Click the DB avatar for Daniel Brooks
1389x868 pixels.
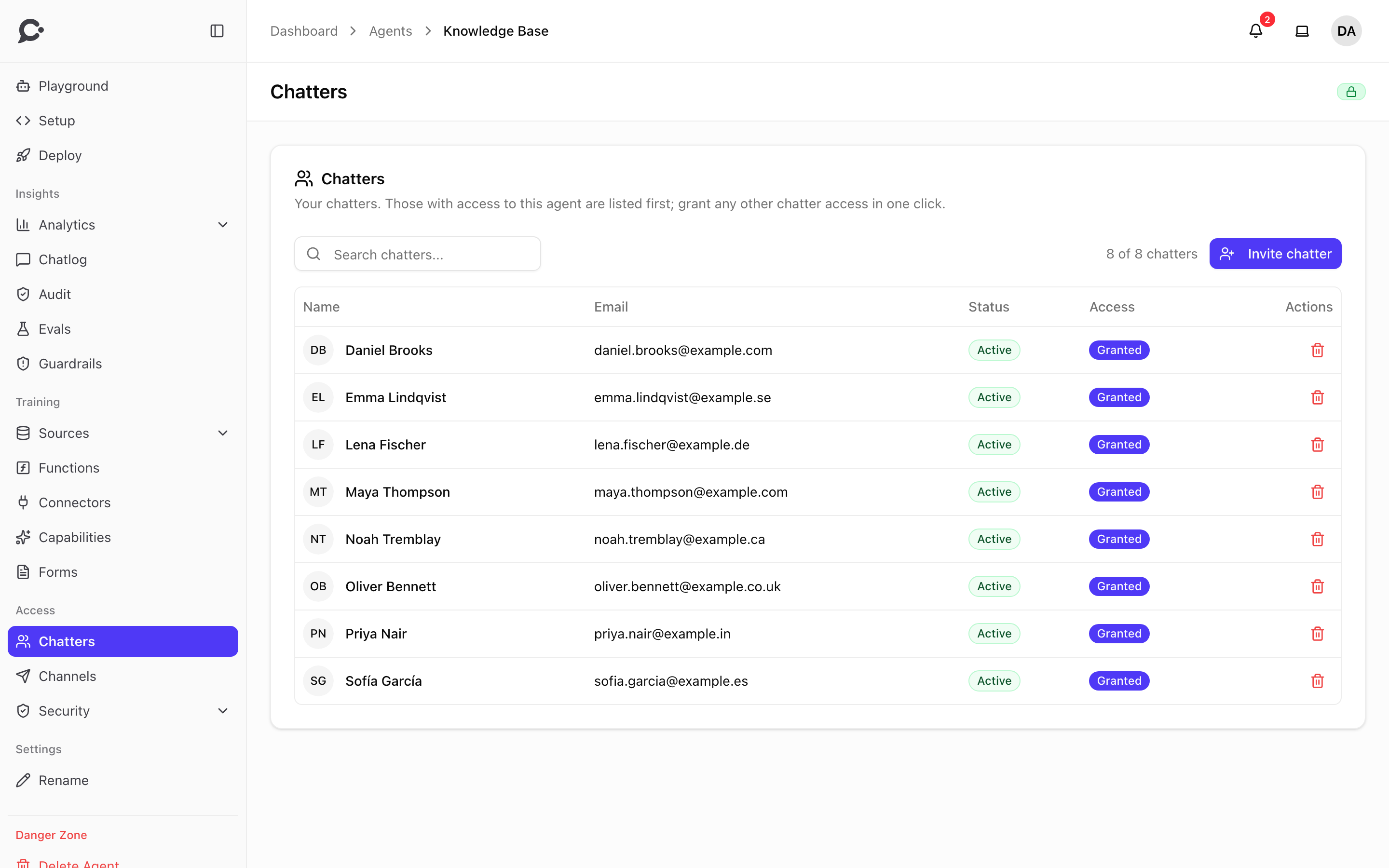pos(318,350)
